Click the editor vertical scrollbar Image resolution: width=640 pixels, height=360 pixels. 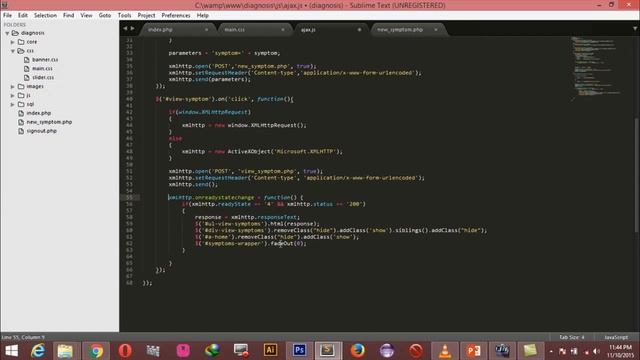(x=637, y=176)
